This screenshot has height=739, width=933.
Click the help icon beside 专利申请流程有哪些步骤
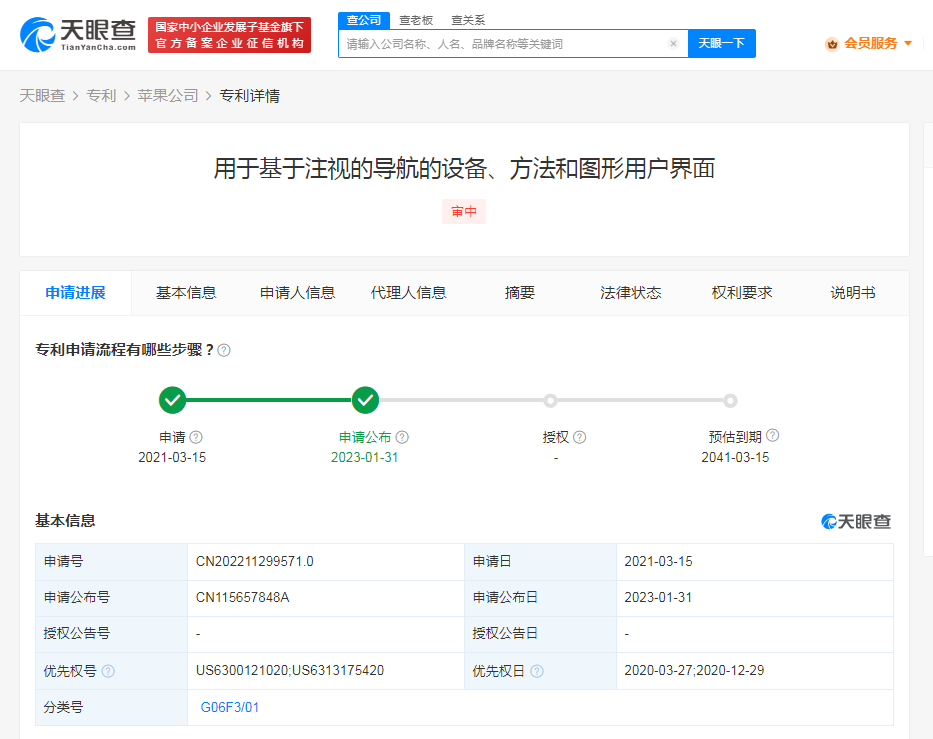(x=224, y=350)
